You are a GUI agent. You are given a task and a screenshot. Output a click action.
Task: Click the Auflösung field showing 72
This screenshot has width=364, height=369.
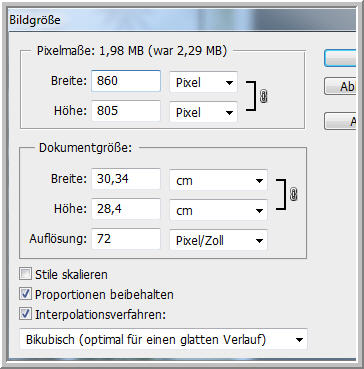click(x=126, y=239)
